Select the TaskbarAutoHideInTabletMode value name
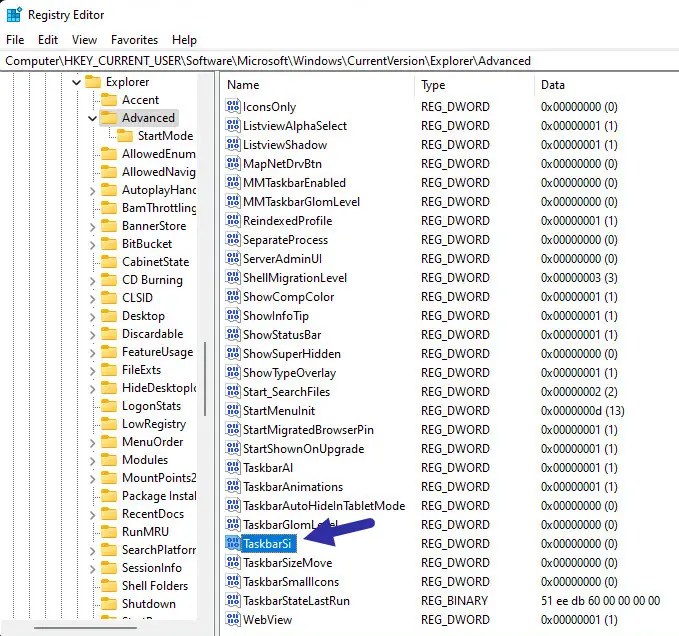The image size is (679, 636). [324, 506]
